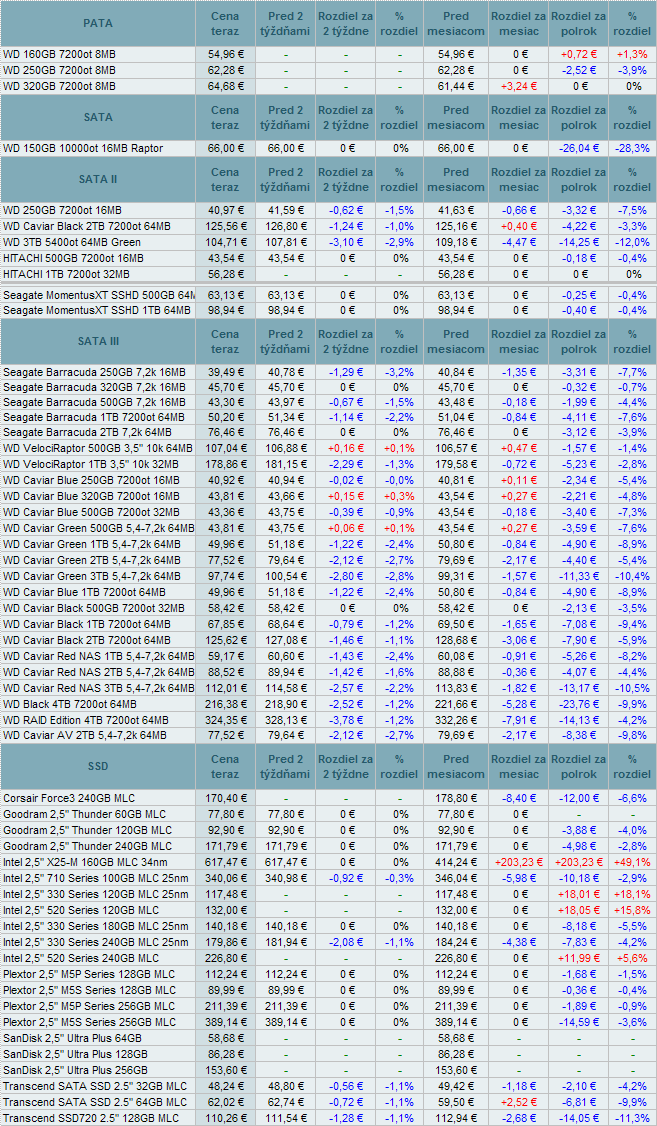Select the WD 320GB 7200ot 8MB row name
The height and width of the screenshot is (1126, 657).
coord(59,86)
